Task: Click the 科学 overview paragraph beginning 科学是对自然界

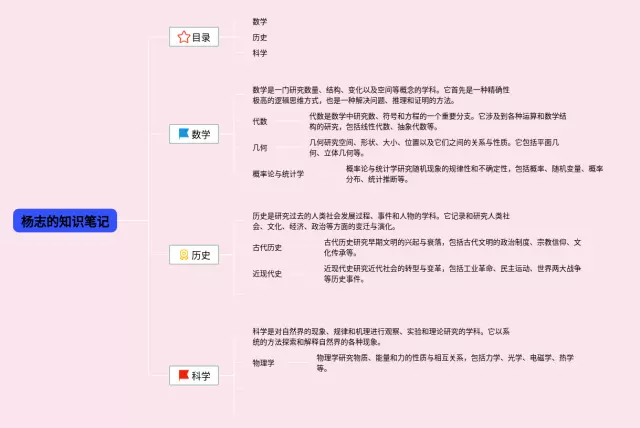Action: click(x=380, y=336)
